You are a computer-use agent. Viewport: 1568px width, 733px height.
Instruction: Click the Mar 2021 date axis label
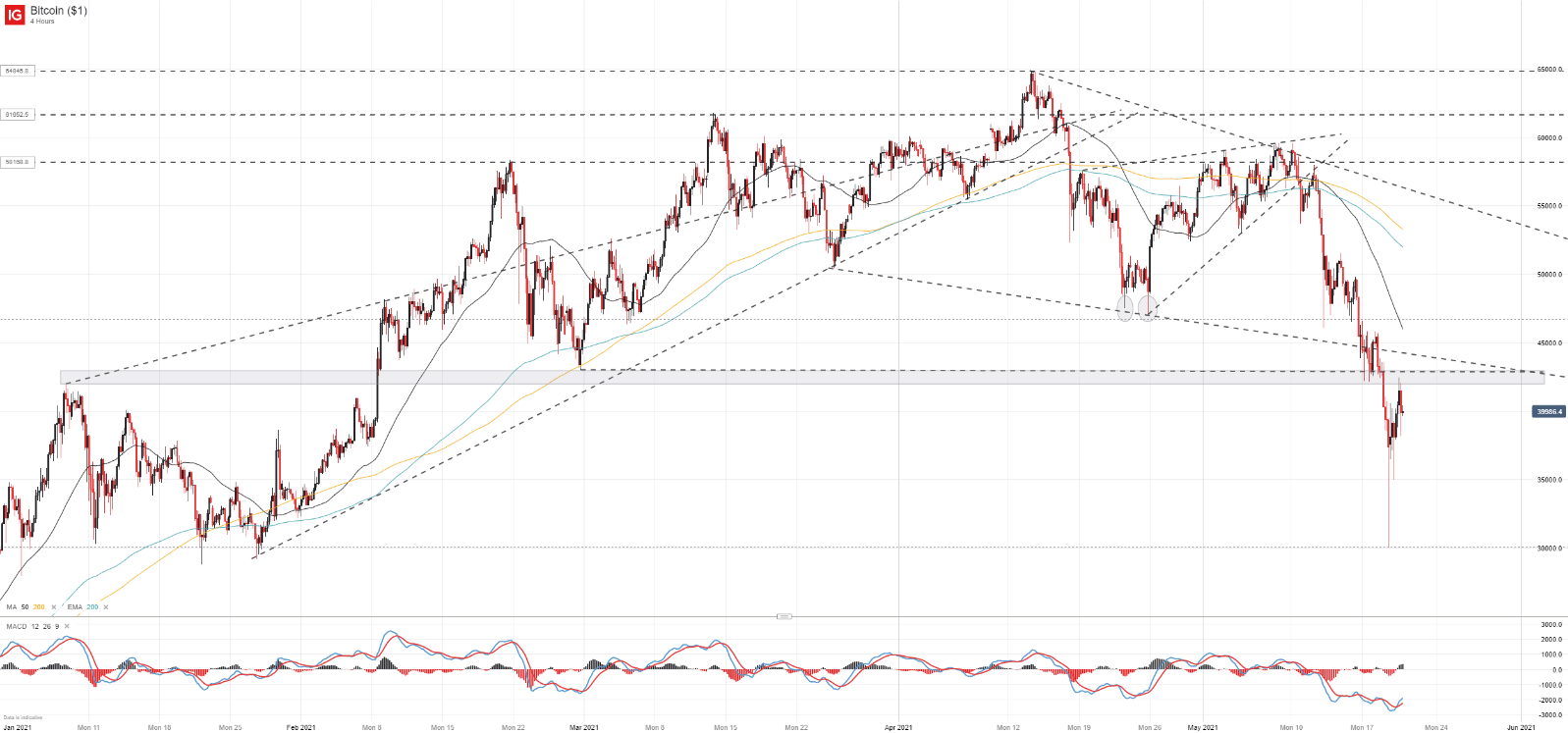(x=583, y=727)
